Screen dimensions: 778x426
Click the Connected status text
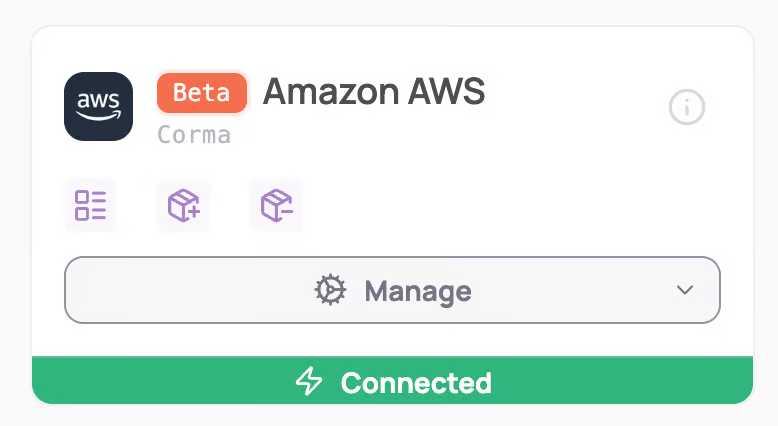point(416,382)
